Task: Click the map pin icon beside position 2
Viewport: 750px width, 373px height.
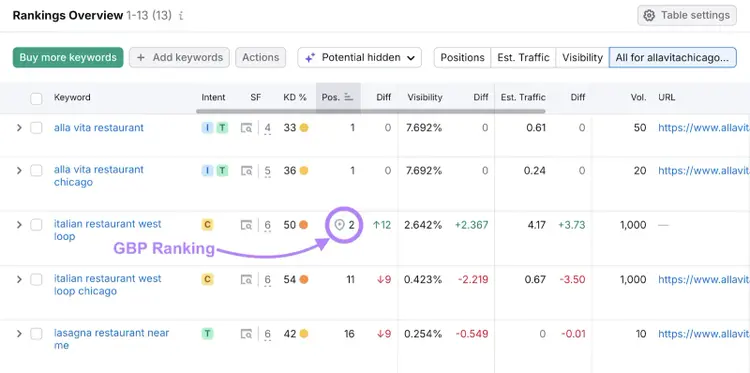Action: (339, 225)
